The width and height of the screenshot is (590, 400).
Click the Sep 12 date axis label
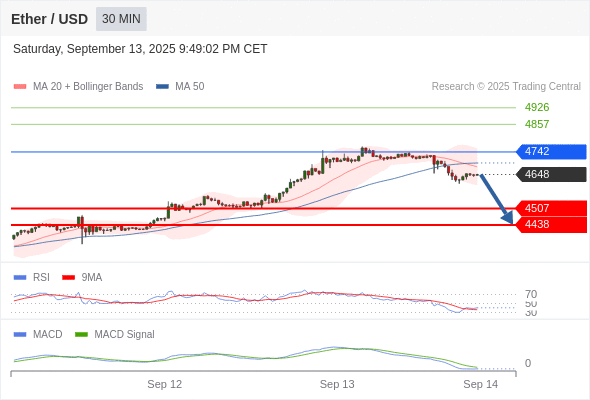point(164,384)
